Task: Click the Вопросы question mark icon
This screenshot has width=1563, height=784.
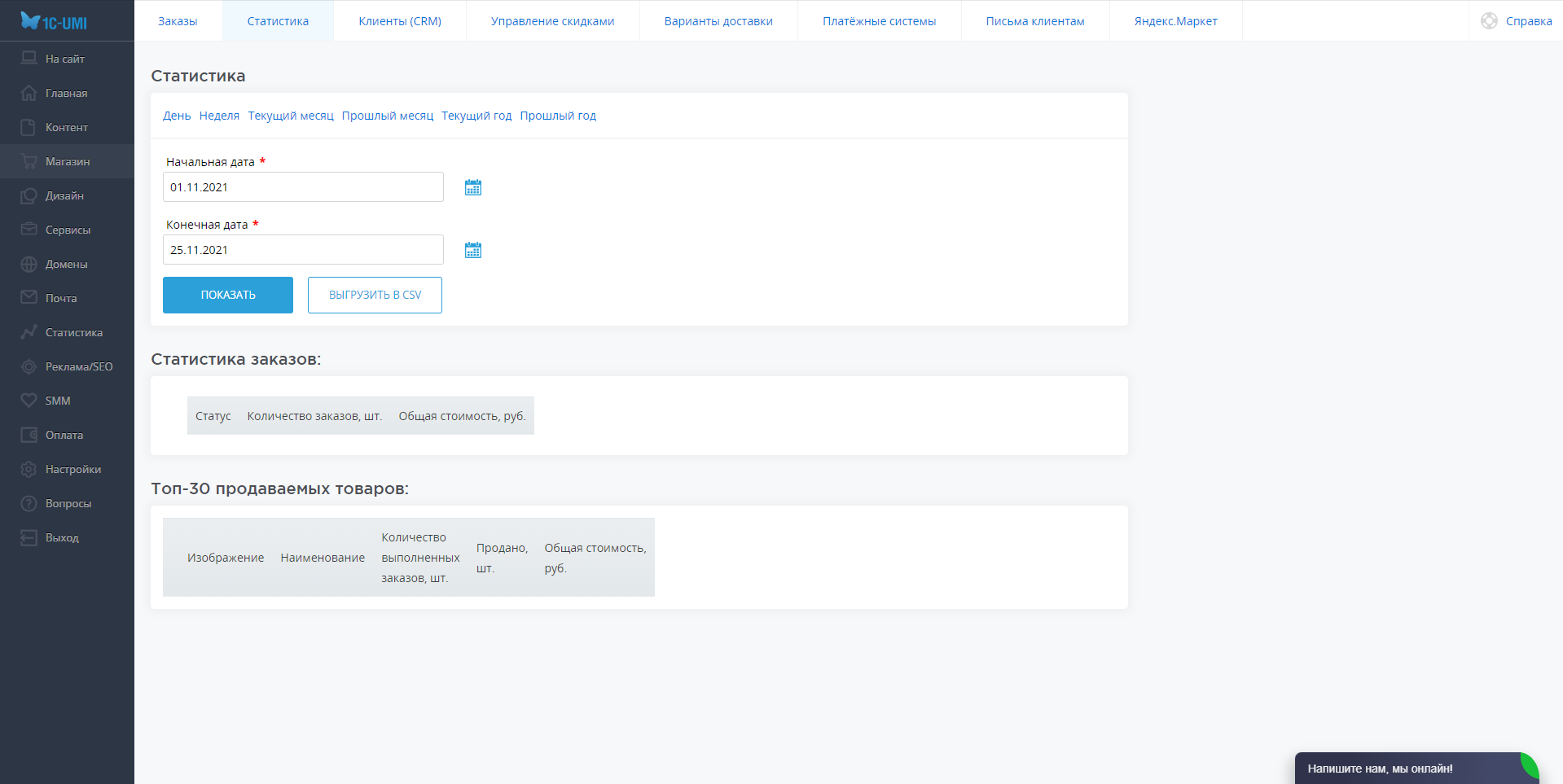Action: [29, 503]
